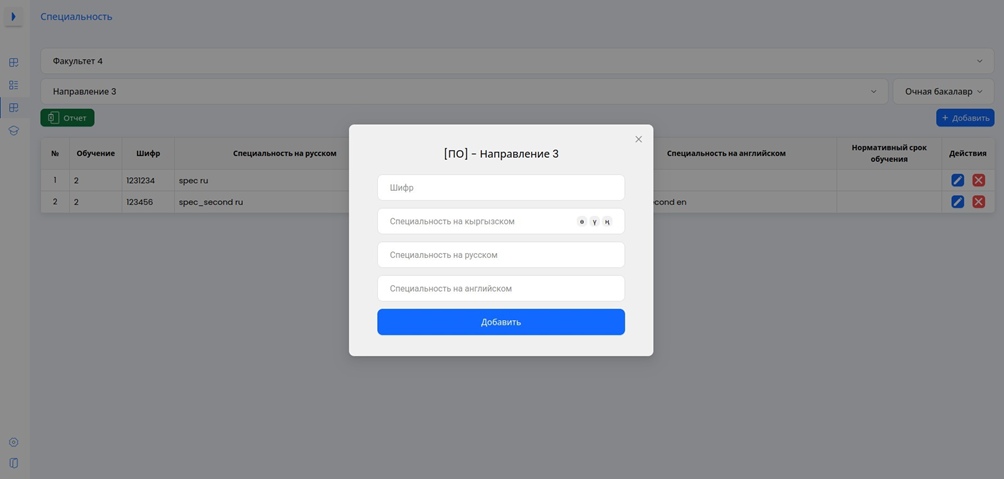Open the active third sidebar grid icon

click(x=13, y=108)
